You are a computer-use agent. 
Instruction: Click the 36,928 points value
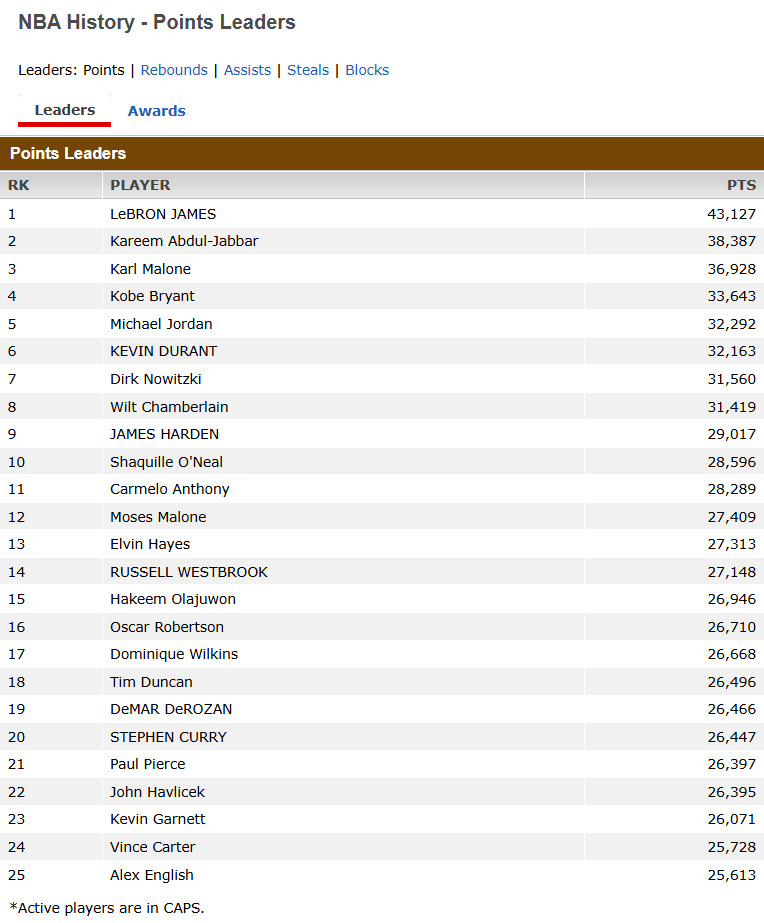[732, 269]
